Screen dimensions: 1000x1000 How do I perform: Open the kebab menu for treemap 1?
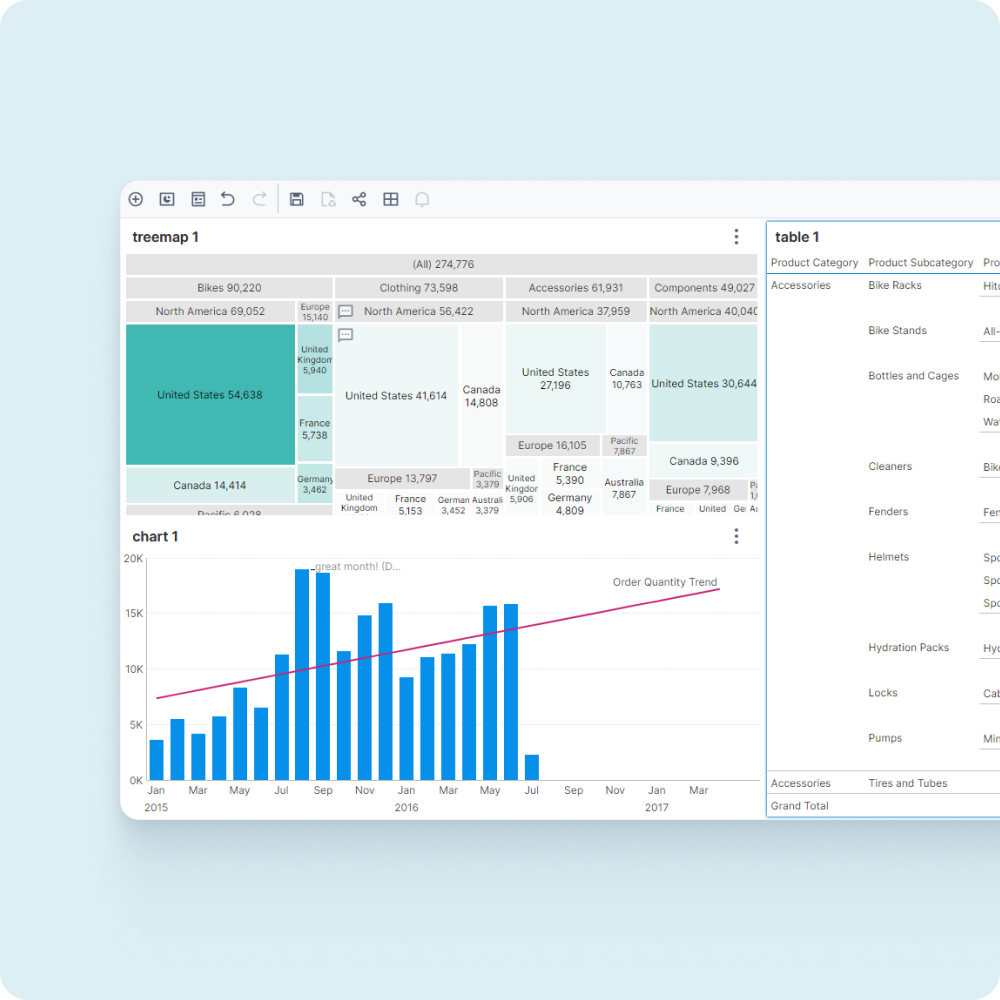(x=737, y=237)
